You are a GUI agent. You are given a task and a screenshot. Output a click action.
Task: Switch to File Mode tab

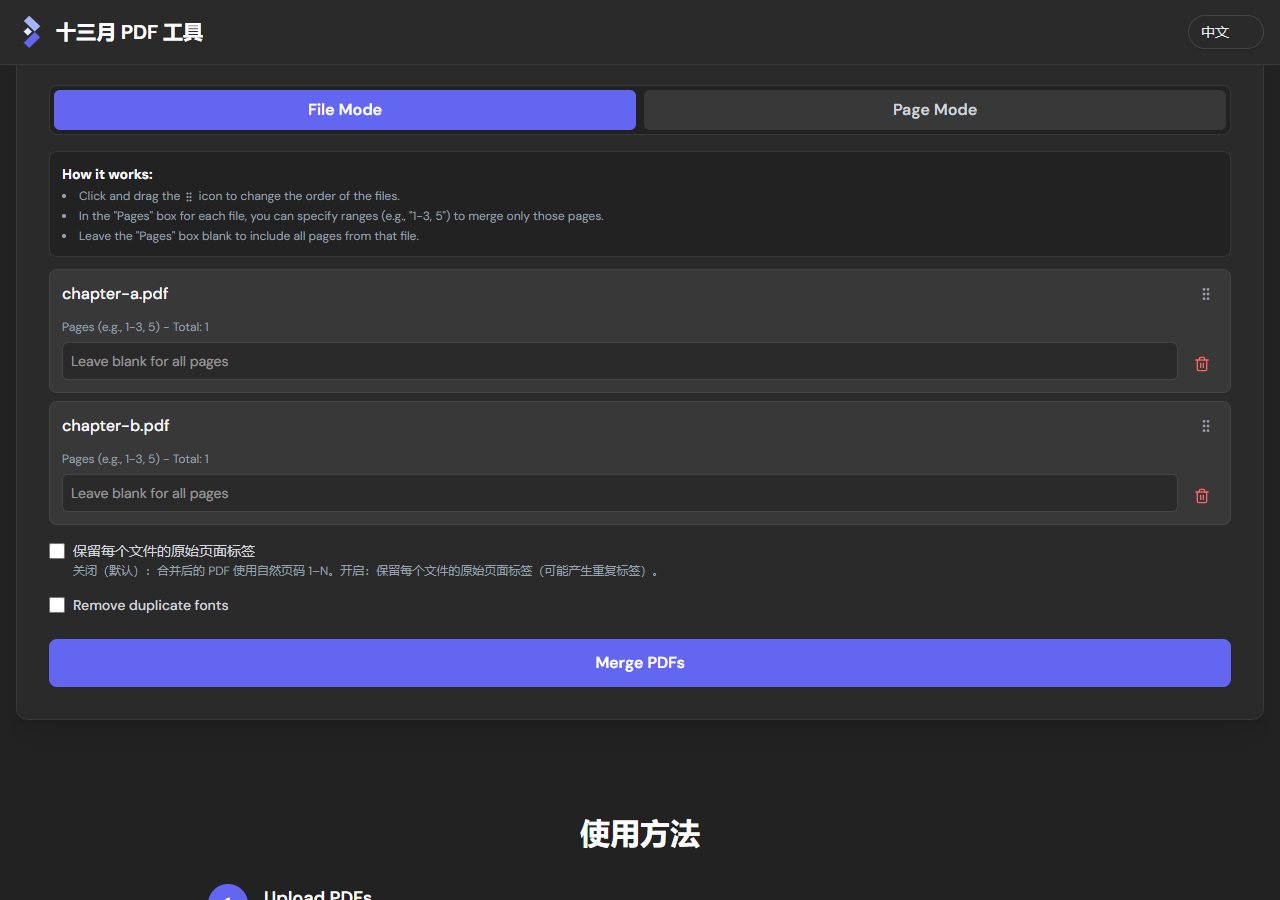tap(345, 110)
